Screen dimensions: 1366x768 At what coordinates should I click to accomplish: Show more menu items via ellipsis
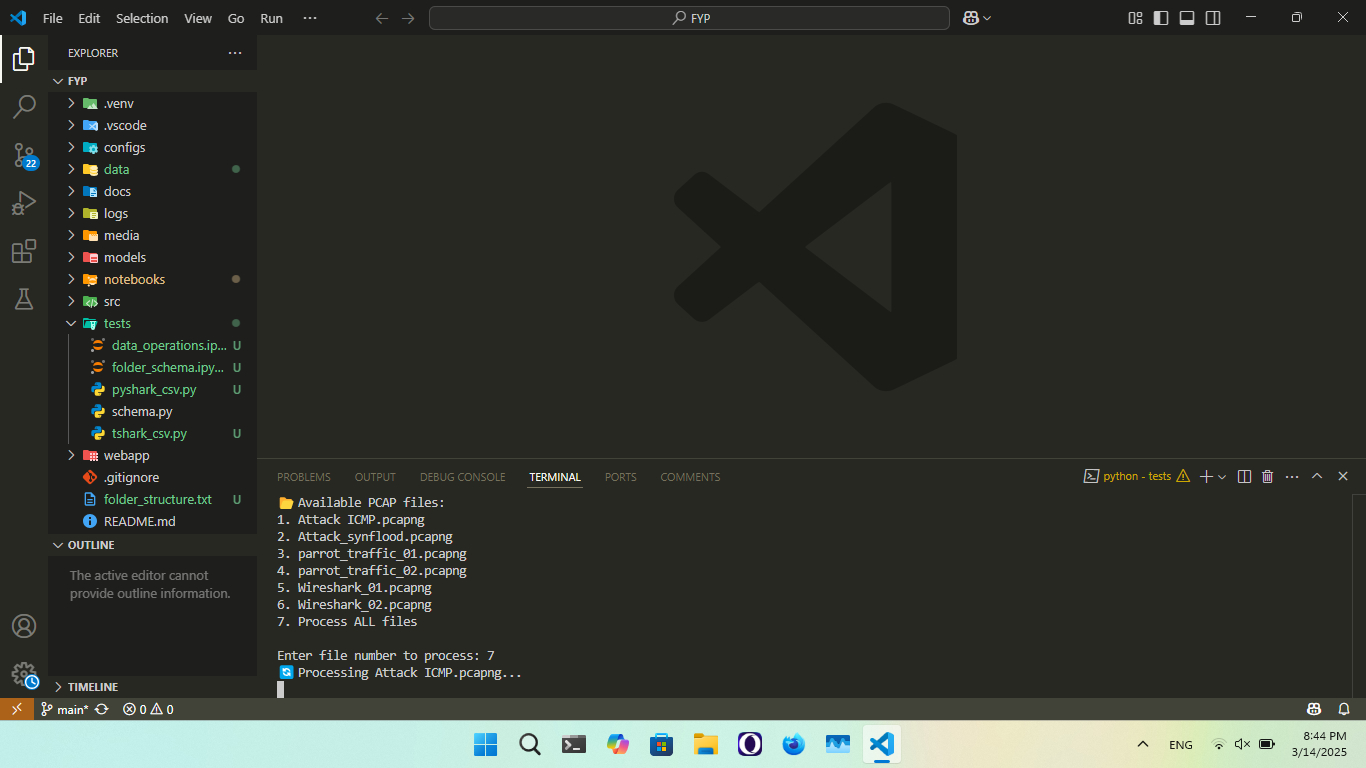tap(309, 18)
